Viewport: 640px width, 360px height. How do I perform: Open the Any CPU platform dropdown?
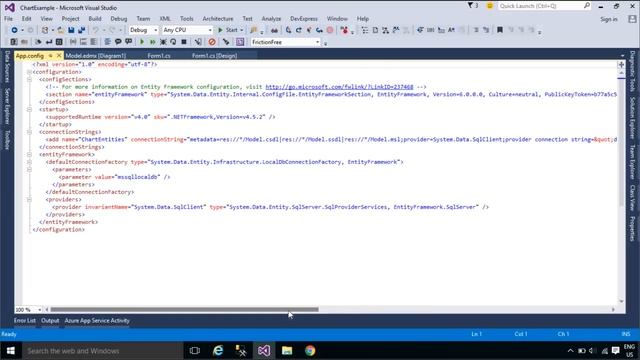tap(187, 30)
